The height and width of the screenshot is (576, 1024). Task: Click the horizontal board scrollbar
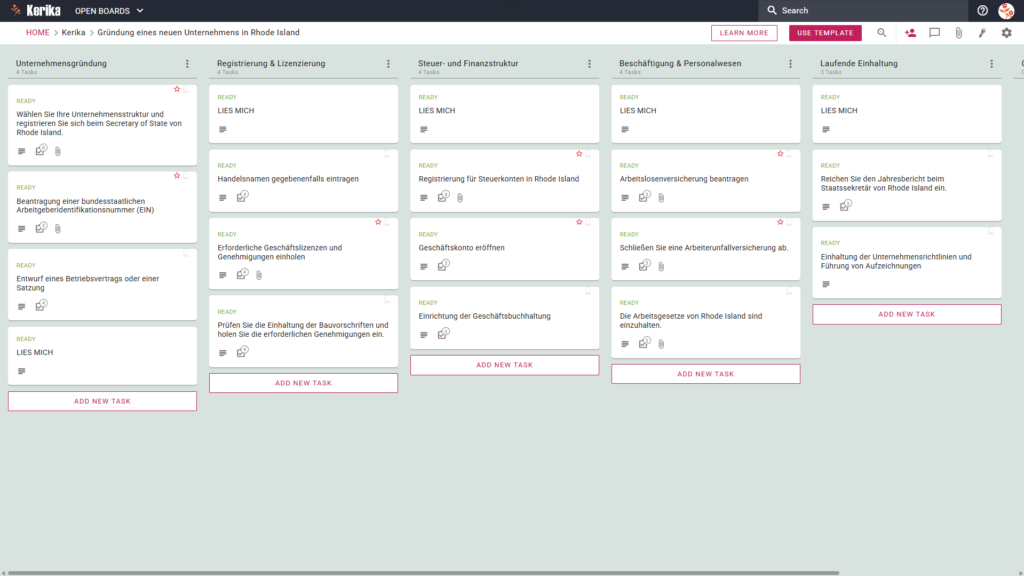(423, 573)
